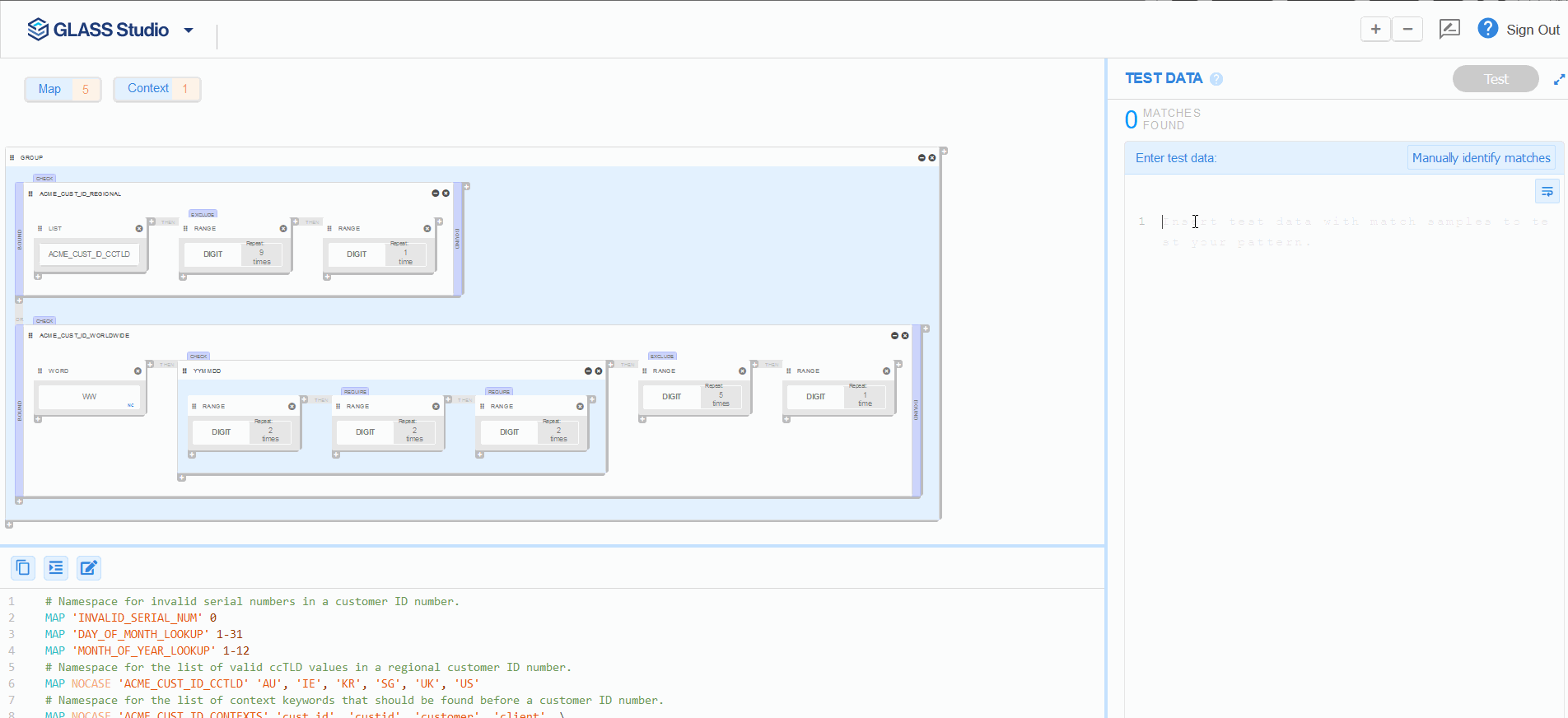Copy the pattern code to clipboard

pyautogui.click(x=23, y=567)
